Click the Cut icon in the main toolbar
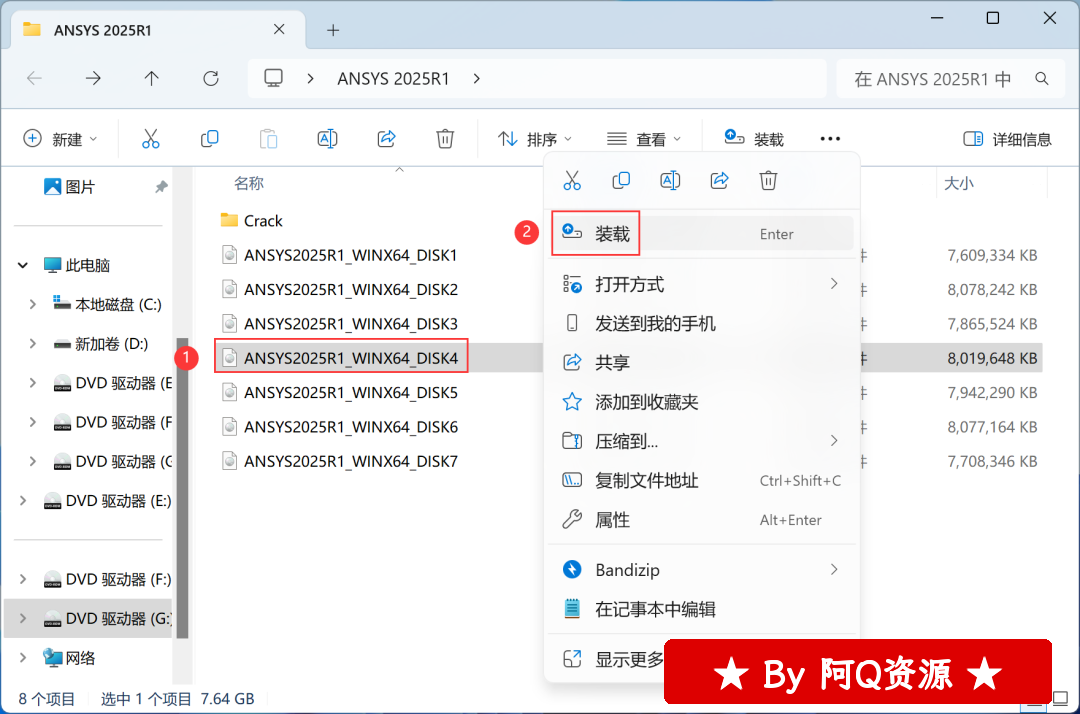1080x714 pixels. 150,139
